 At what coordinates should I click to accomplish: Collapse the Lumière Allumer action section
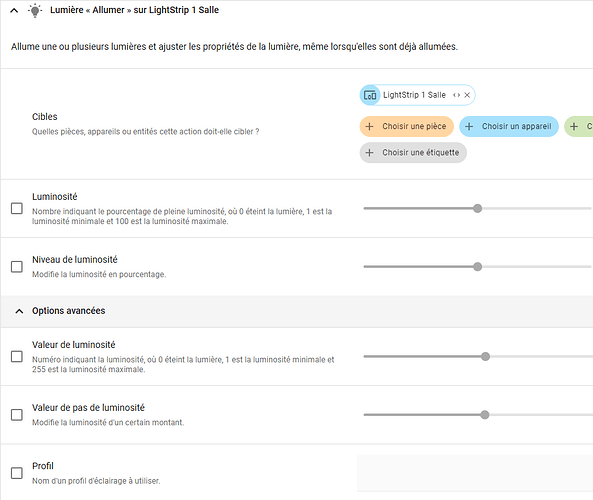coord(14,11)
